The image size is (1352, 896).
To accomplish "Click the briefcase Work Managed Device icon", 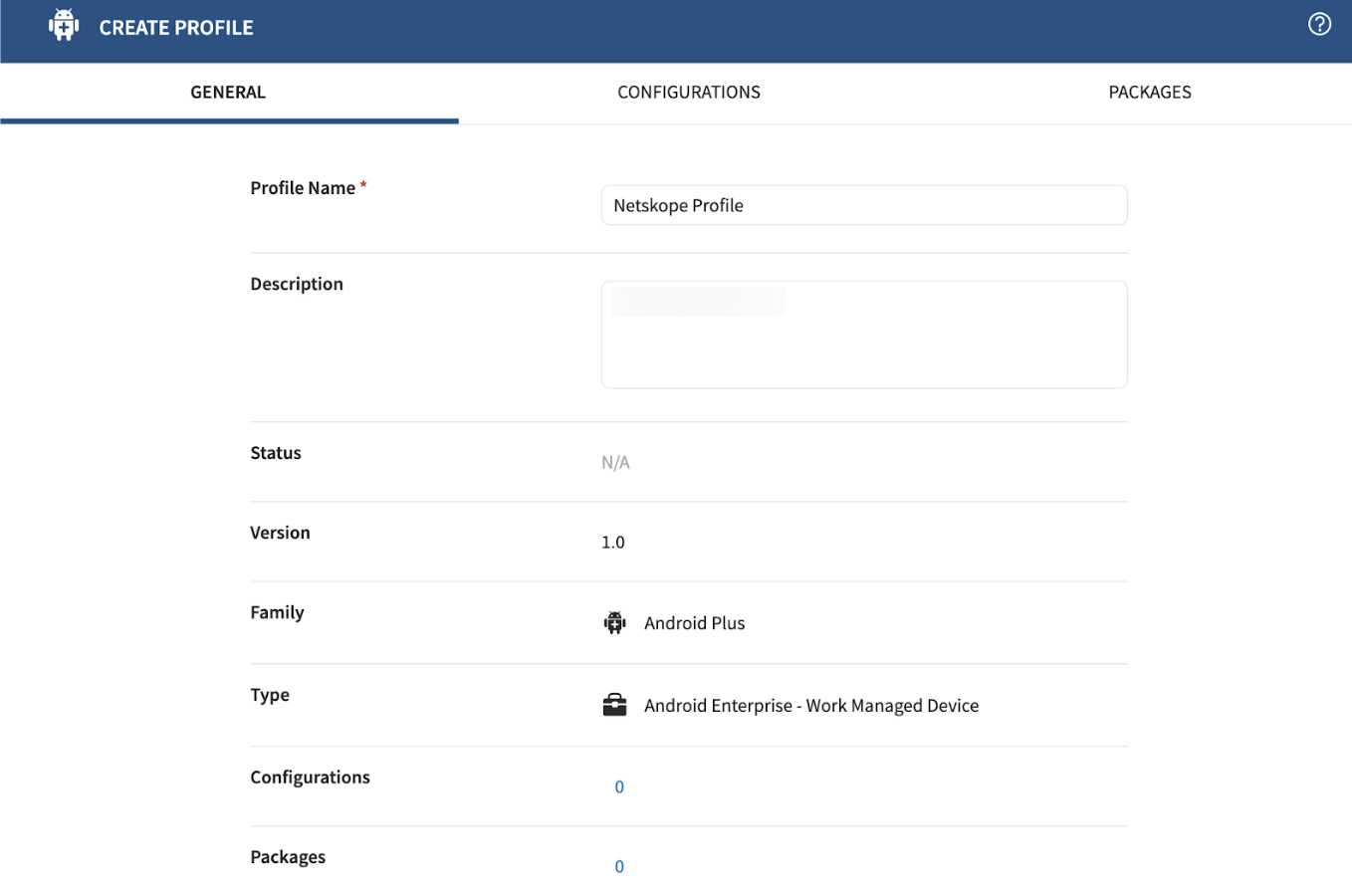I will [x=615, y=705].
